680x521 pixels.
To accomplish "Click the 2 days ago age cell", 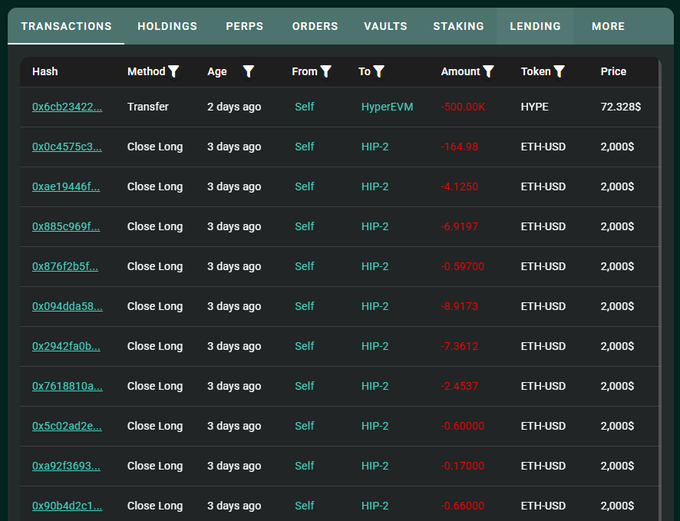I will tap(234, 107).
